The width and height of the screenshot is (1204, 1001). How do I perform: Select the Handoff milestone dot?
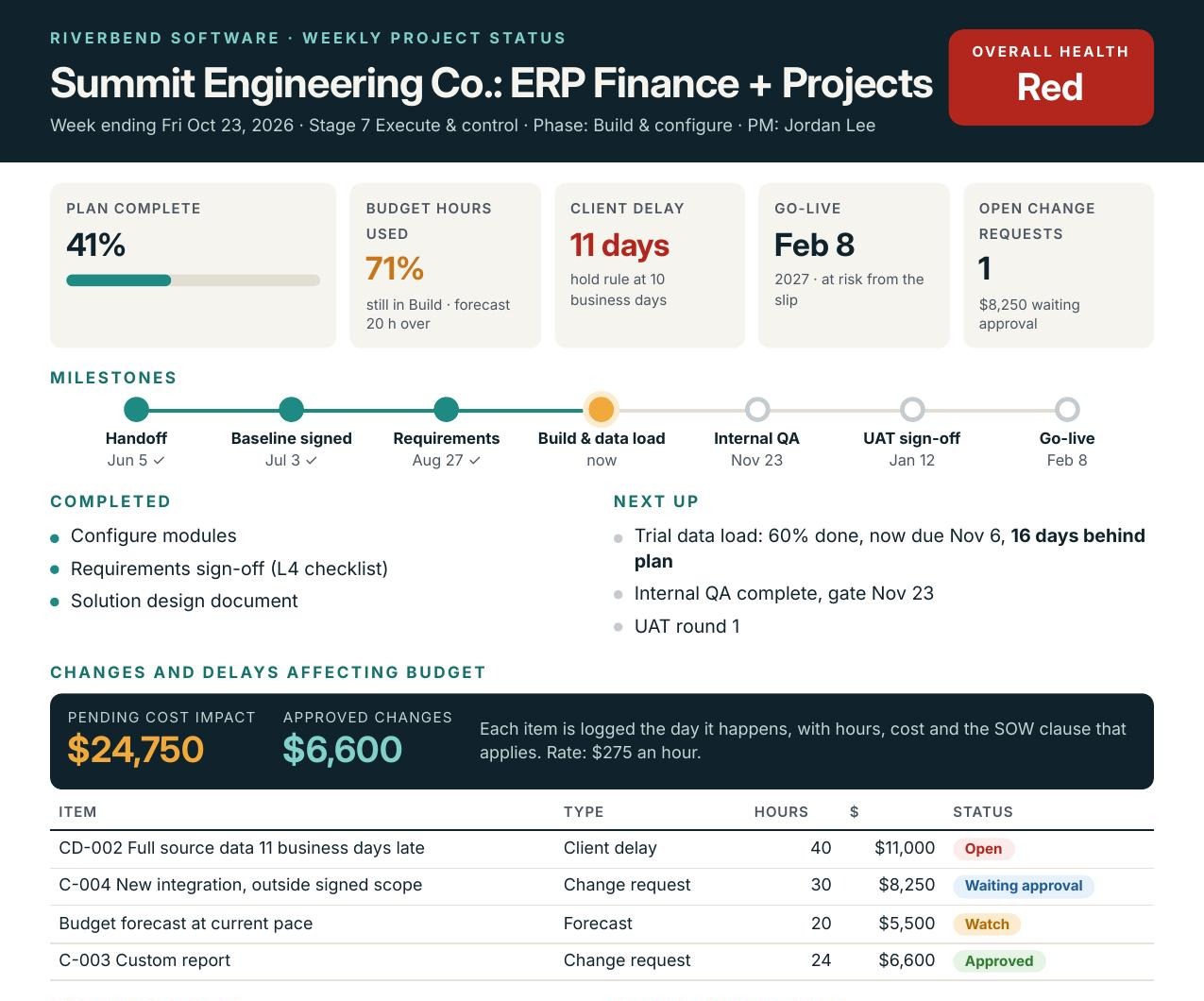click(136, 409)
